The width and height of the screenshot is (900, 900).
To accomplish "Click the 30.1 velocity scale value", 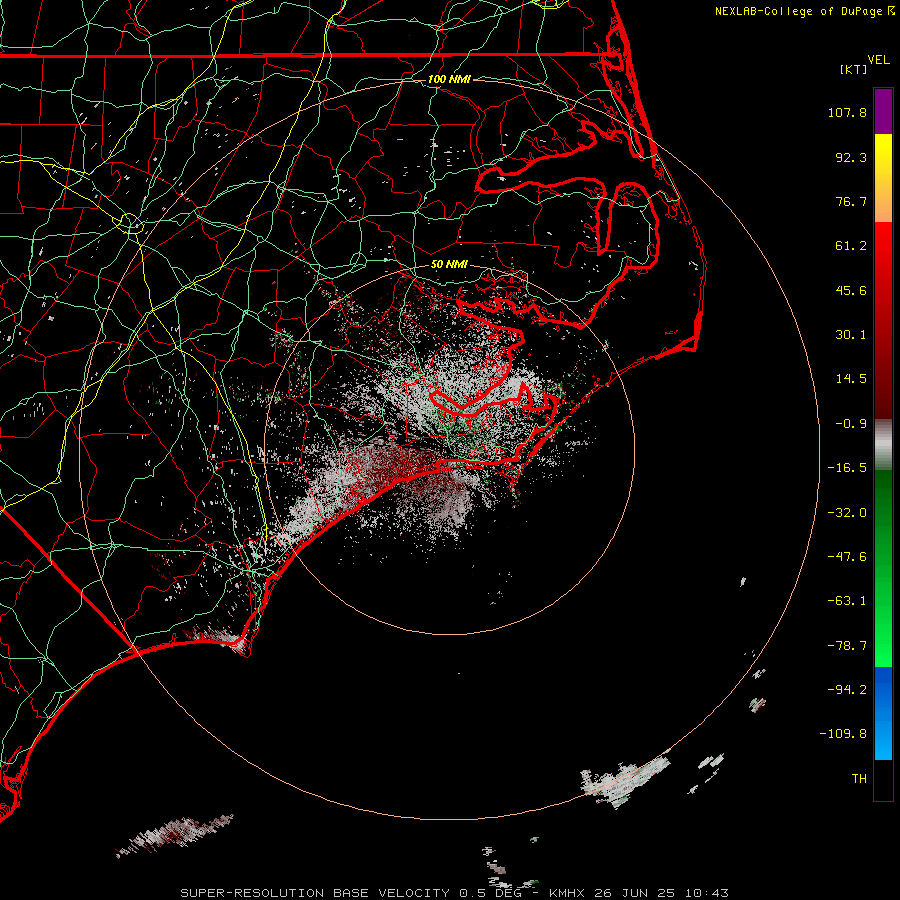I will tap(851, 335).
